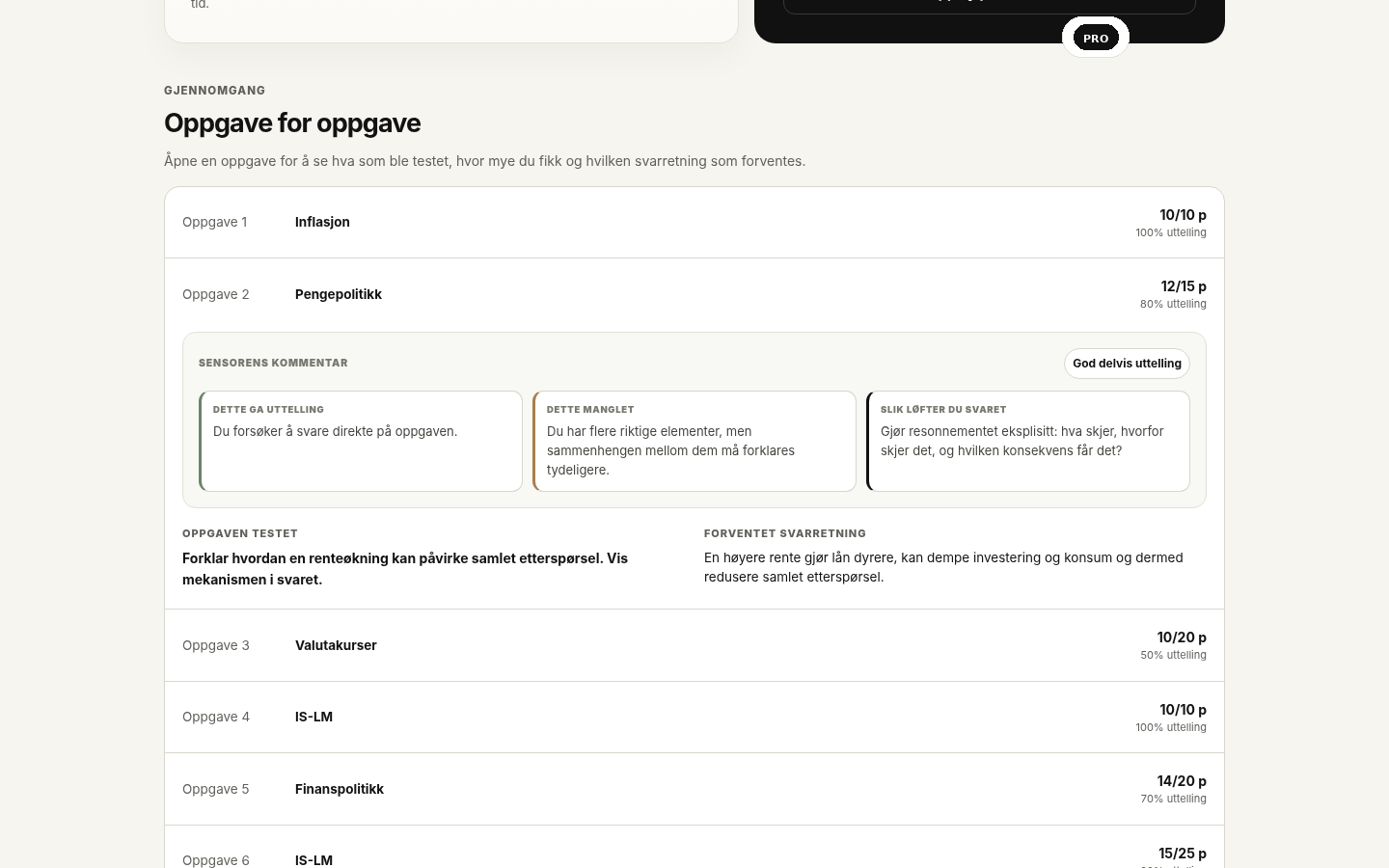
Task: Click the 15/25 p score
Action: click(1183, 854)
